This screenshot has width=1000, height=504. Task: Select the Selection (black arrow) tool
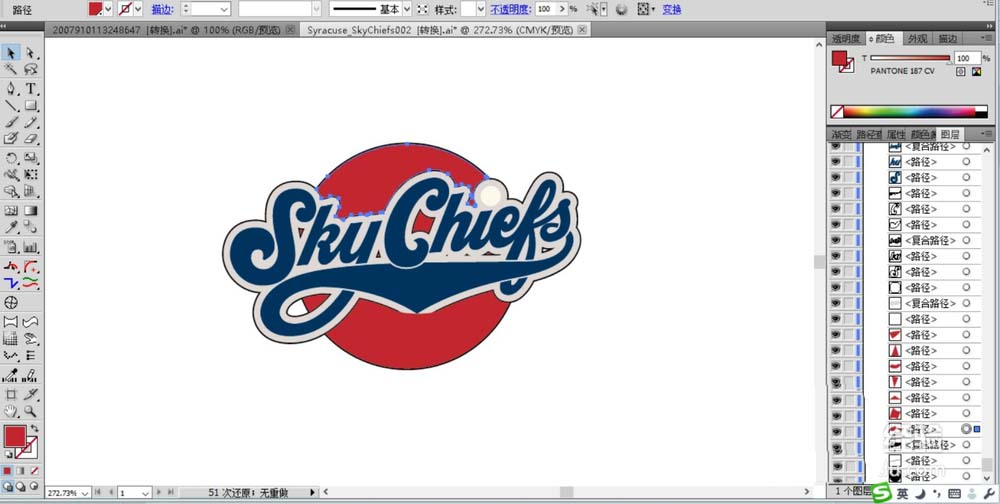[x=11, y=53]
